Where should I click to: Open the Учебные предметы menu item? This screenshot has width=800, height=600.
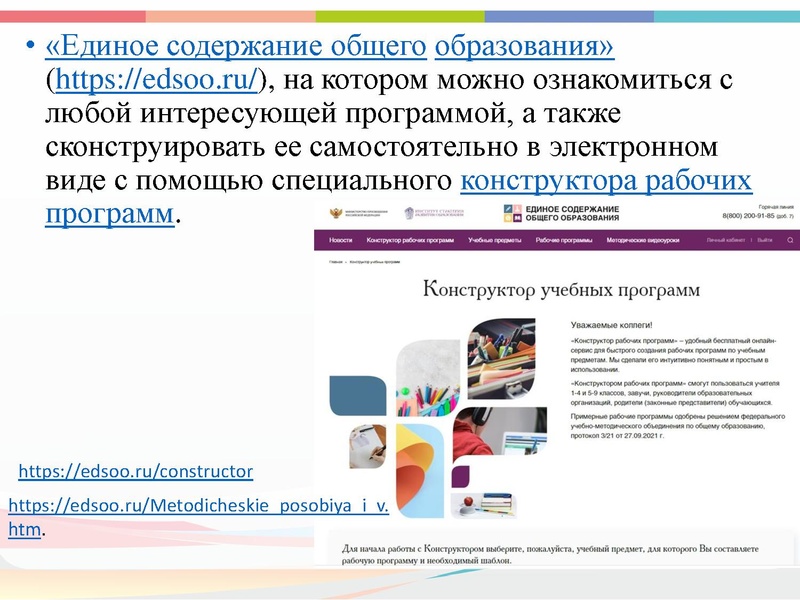tap(494, 241)
